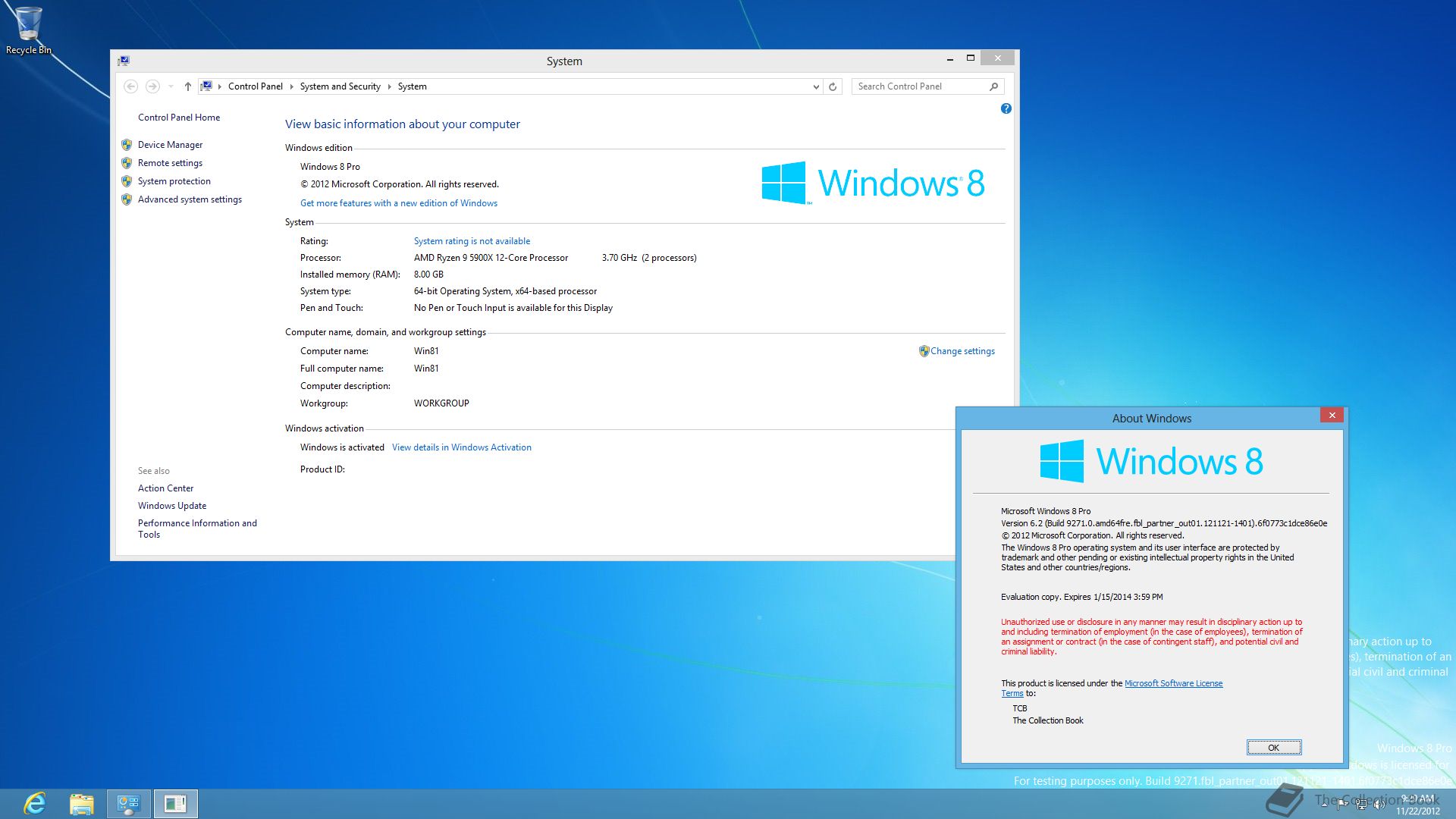Expand the address bar history dropdown
The image size is (1456, 819).
(x=816, y=86)
